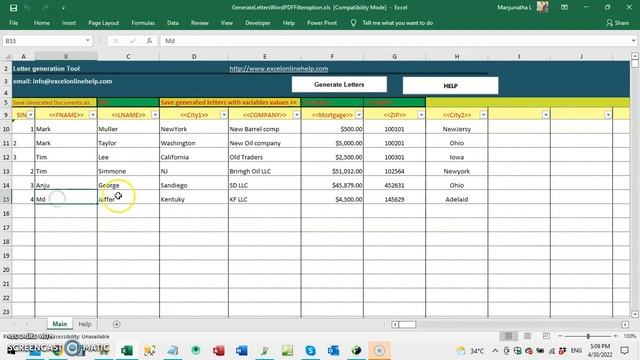This screenshot has width=640, height=360.
Task: Open the Customize Quick Access Toolbar arrow
Action: coord(63,8)
